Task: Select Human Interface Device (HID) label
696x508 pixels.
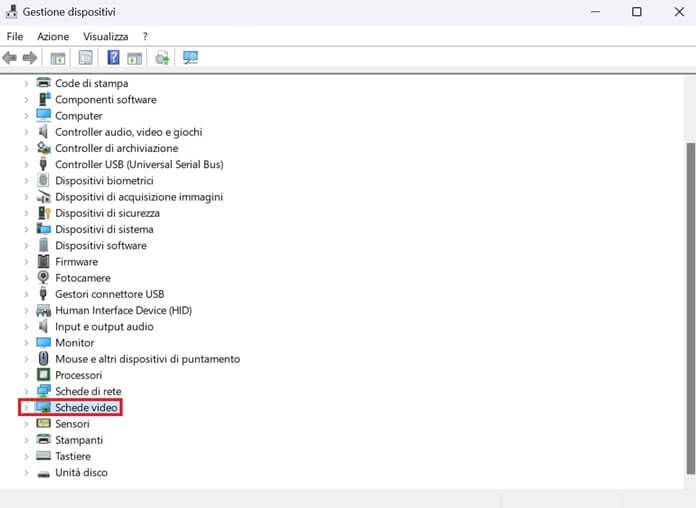Action: click(x=123, y=310)
